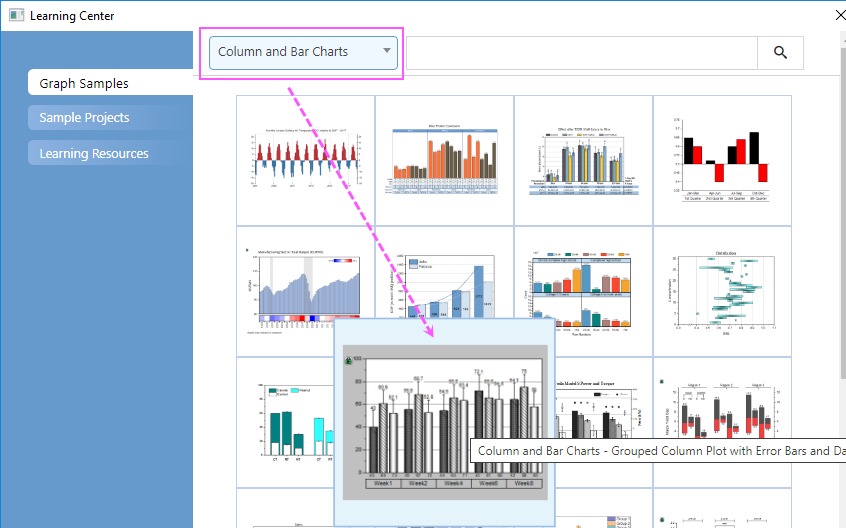Viewport: 846px width, 528px height.
Task: Pick the black and red quarterly bar thumbnail
Action: [x=722, y=160]
